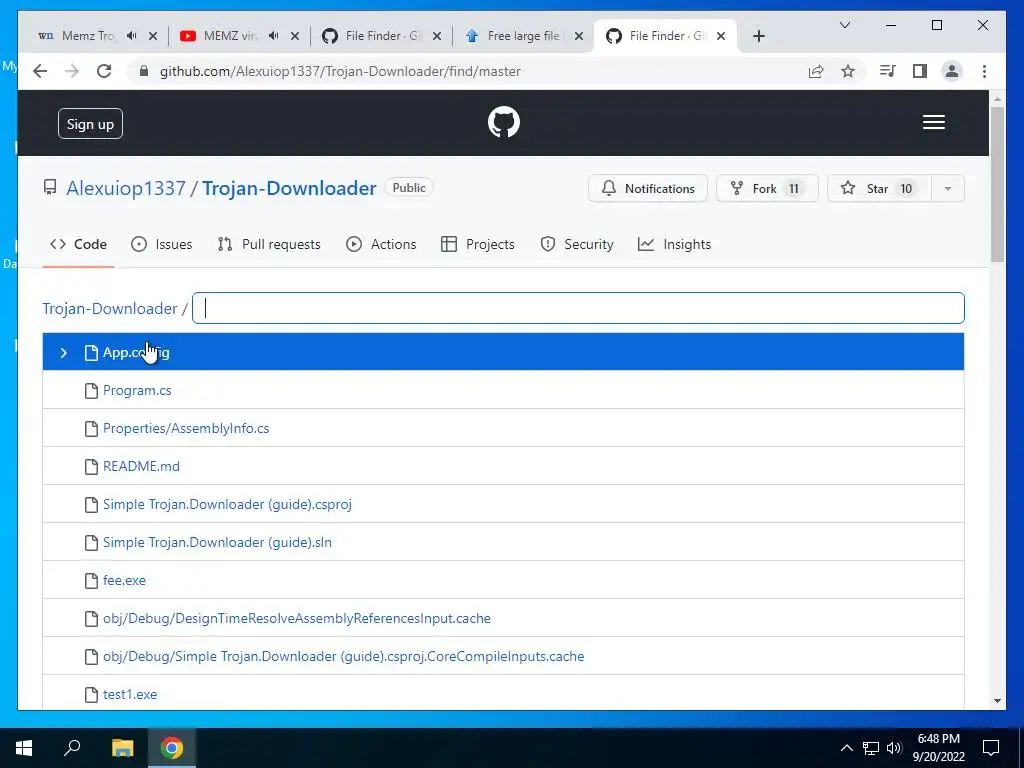The height and width of the screenshot is (768, 1024).
Task: Open Windows Start menu
Action: click(x=24, y=747)
